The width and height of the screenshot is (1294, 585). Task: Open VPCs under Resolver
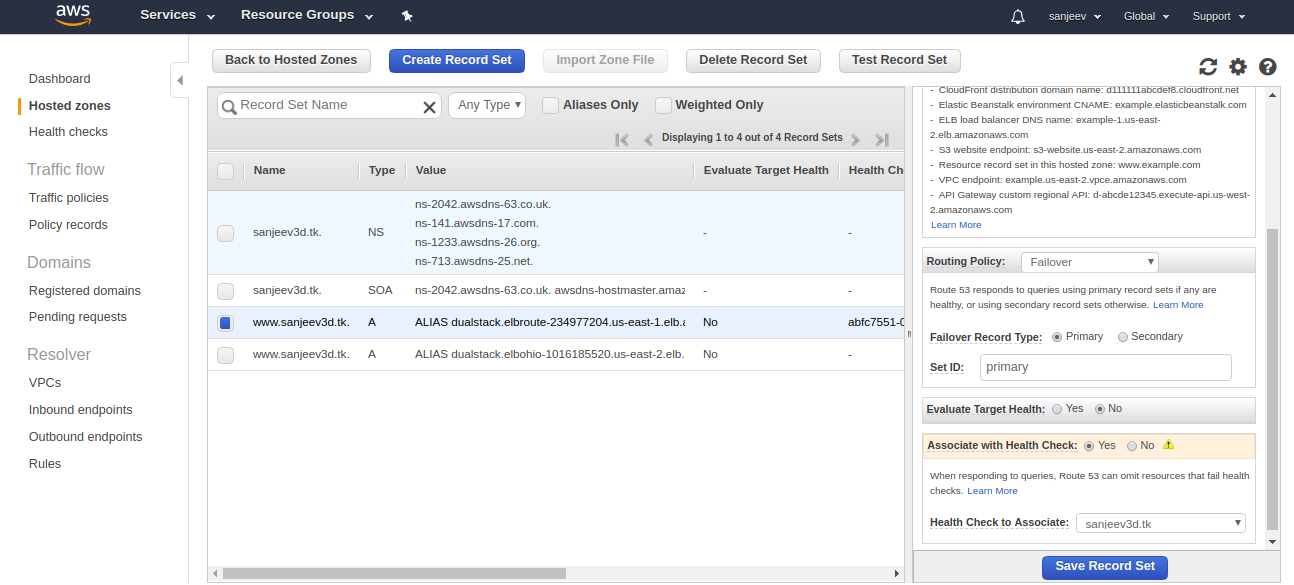tap(45, 383)
